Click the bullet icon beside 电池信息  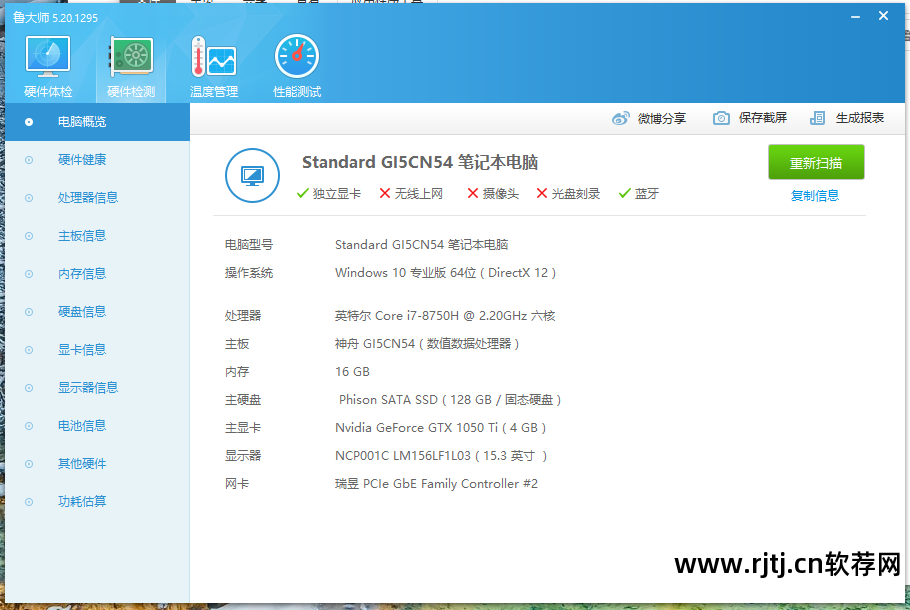pyautogui.click(x=29, y=426)
